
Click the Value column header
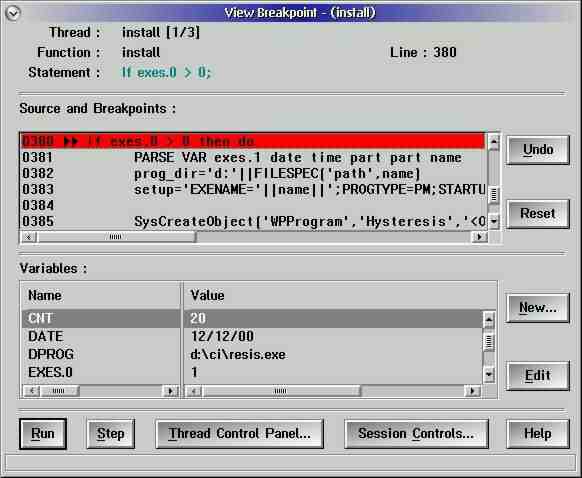point(207,295)
